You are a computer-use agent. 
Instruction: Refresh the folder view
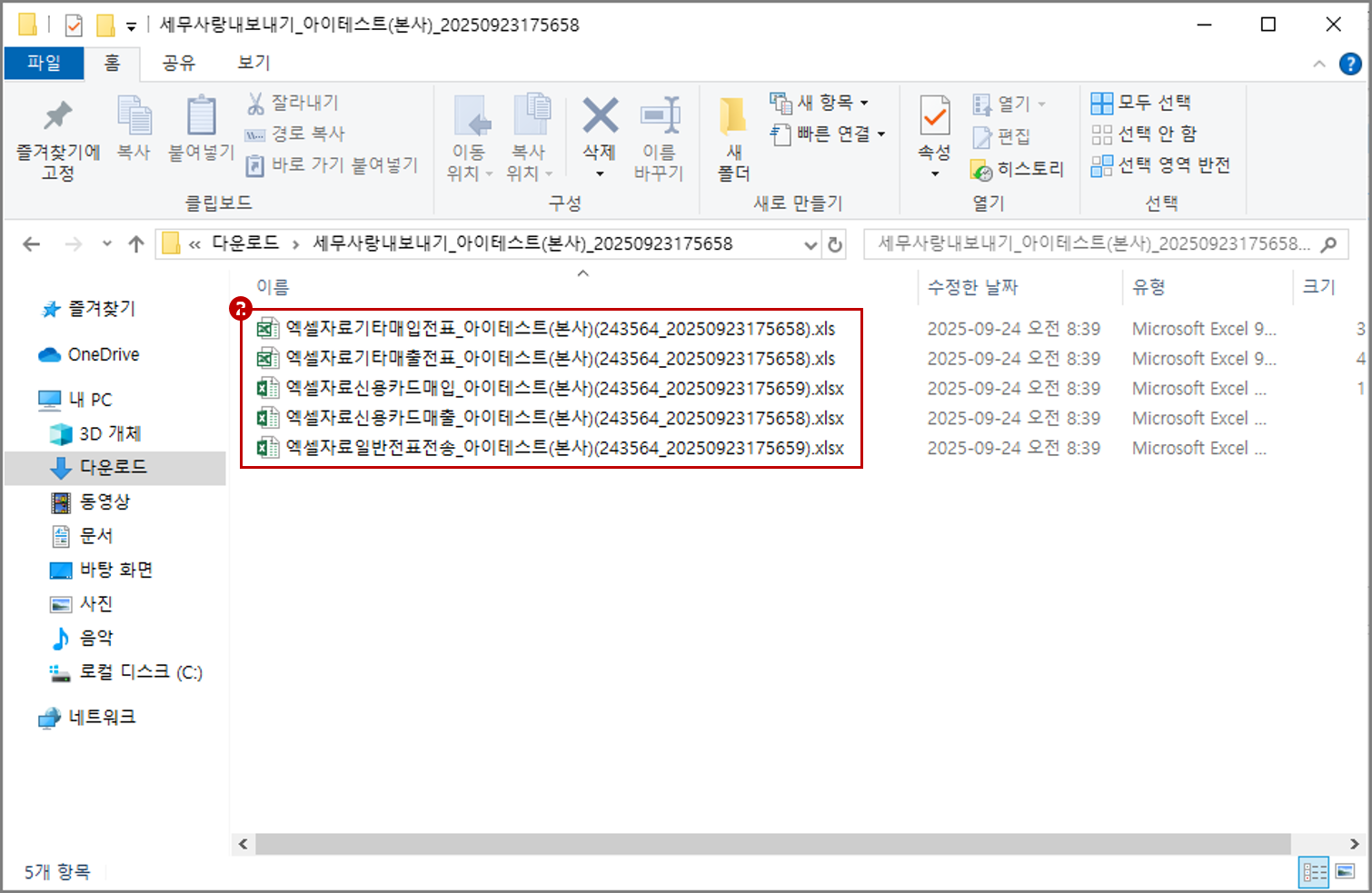pyautogui.click(x=835, y=243)
